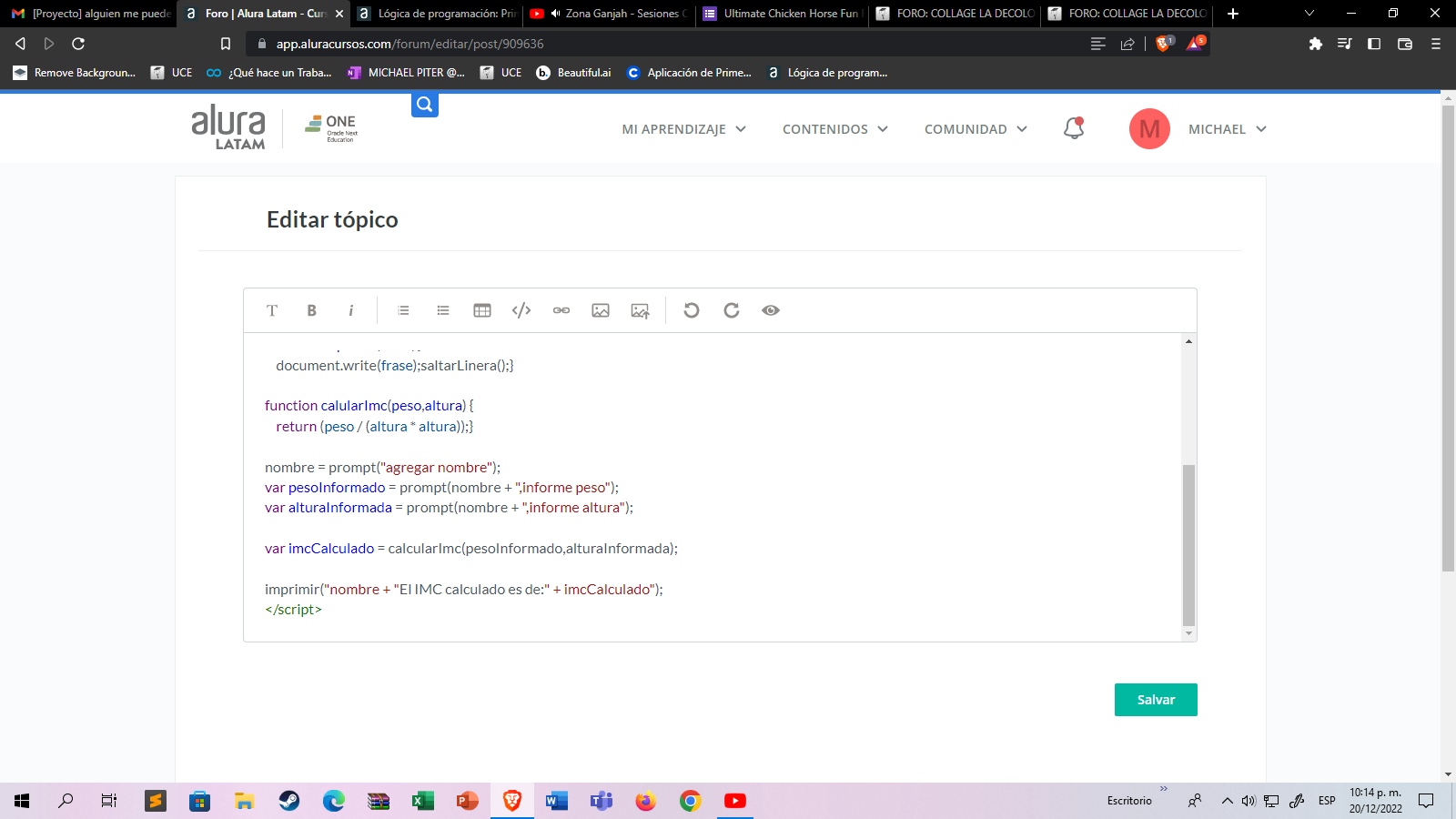The image size is (1456, 819).
Task: Click the heading text-size tool in editor toolbar
Action: (272, 310)
